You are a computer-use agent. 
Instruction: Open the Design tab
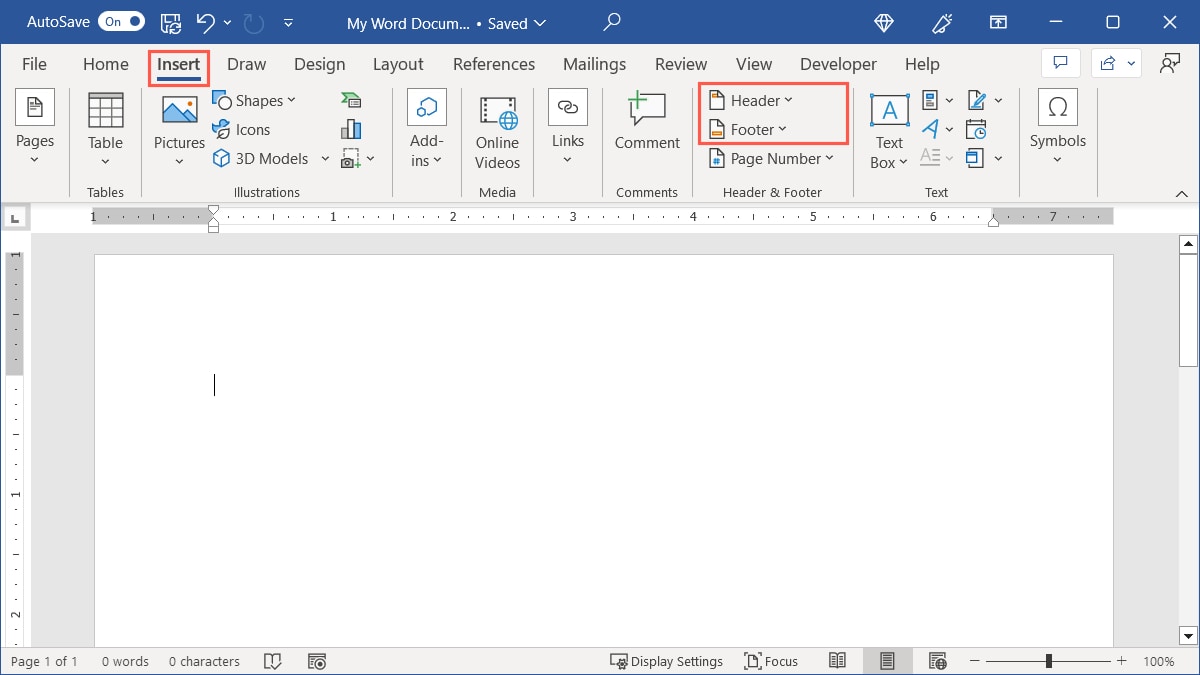pos(319,63)
